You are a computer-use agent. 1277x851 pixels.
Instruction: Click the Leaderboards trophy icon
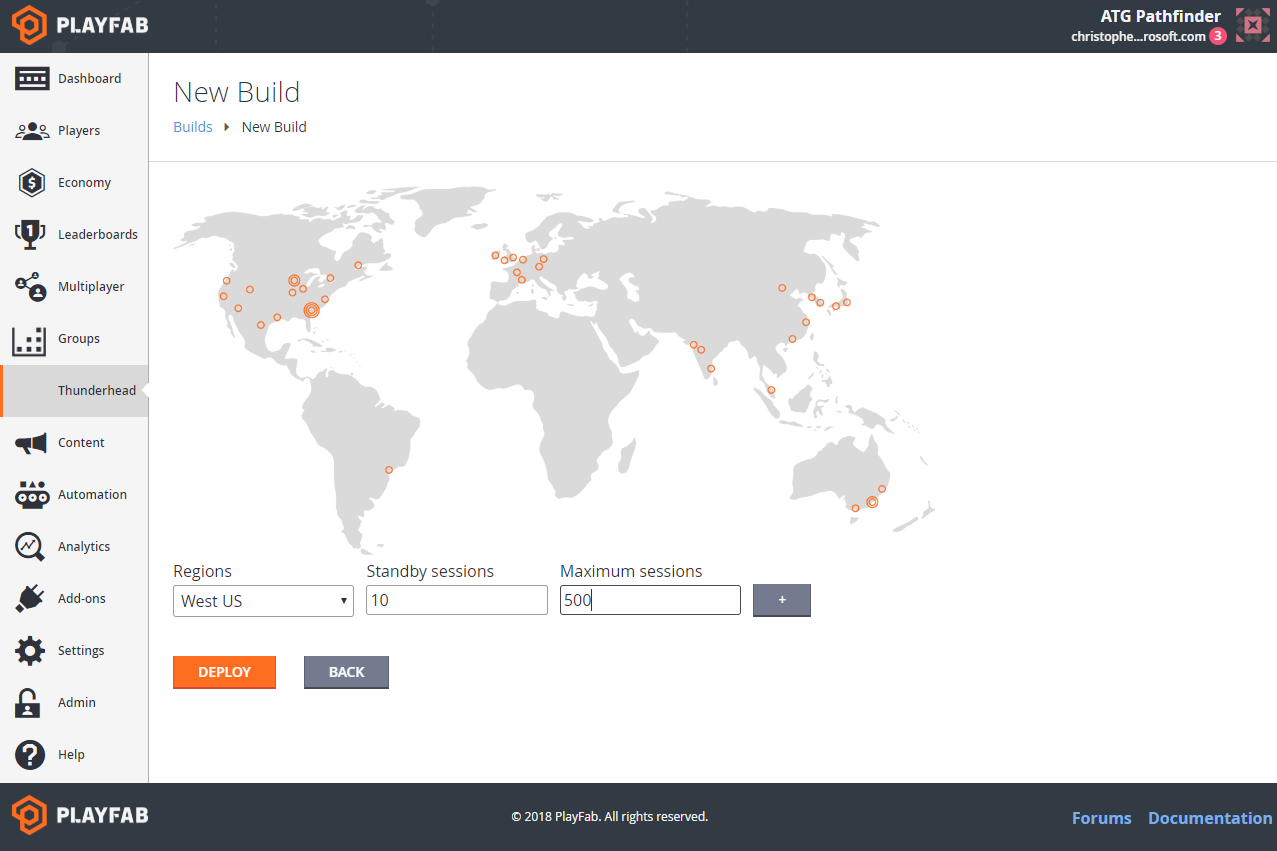(x=31, y=235)
